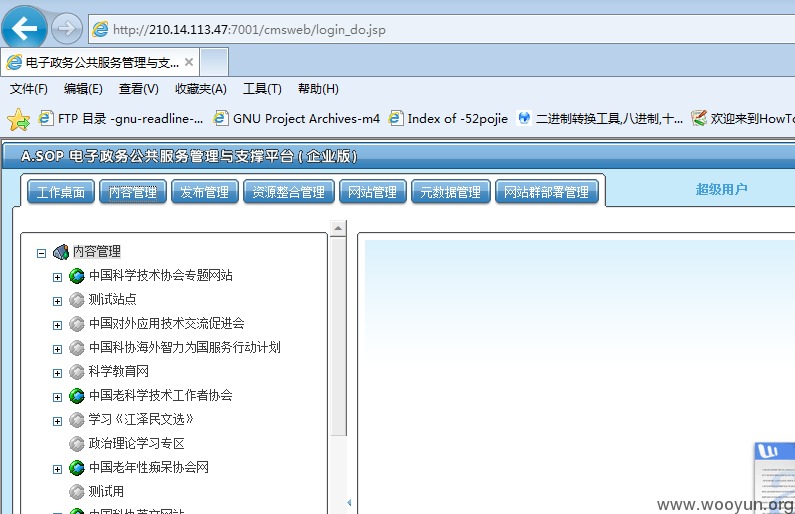The height and width of the screenshot is (514, 795).
Task: Open the 网站管理 tab
Action: click(373, 192)
